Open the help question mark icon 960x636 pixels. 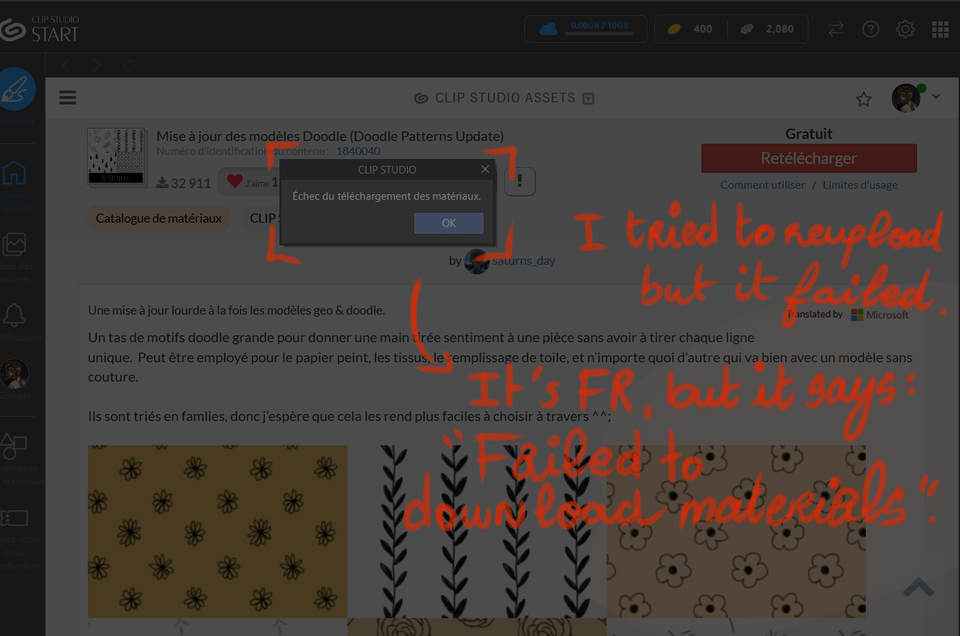point(870,29)
